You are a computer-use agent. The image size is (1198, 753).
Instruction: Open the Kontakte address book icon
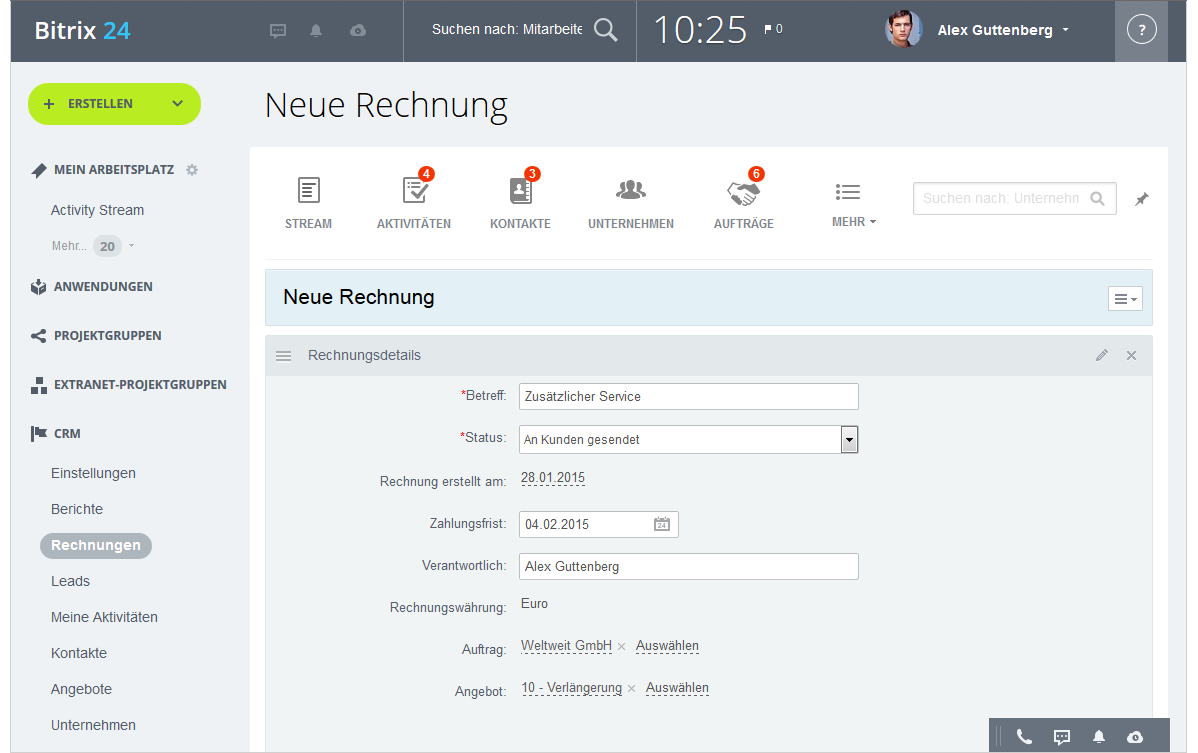point(520,191)
